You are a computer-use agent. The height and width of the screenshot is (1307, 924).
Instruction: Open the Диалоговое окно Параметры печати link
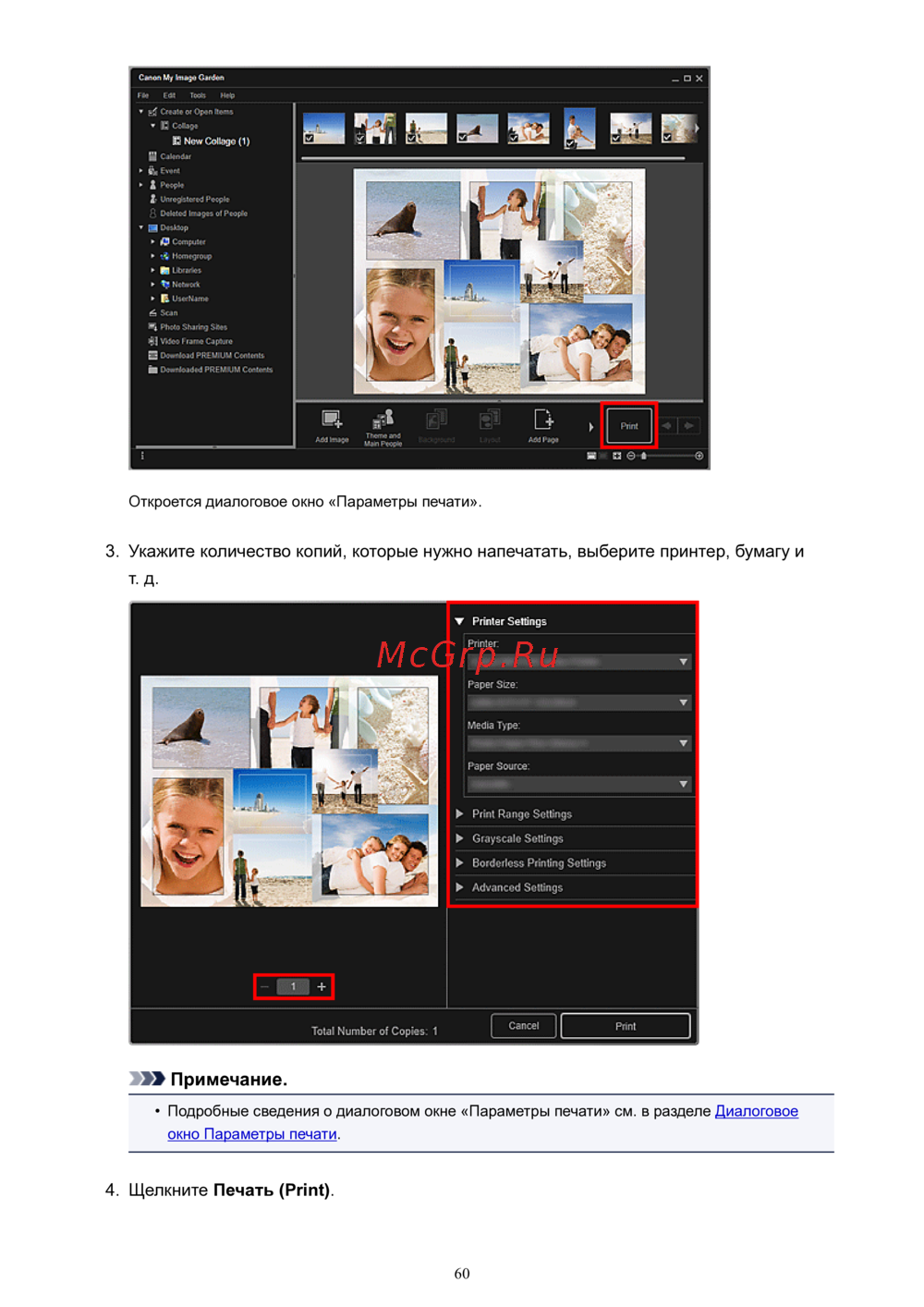point(756,1111)
